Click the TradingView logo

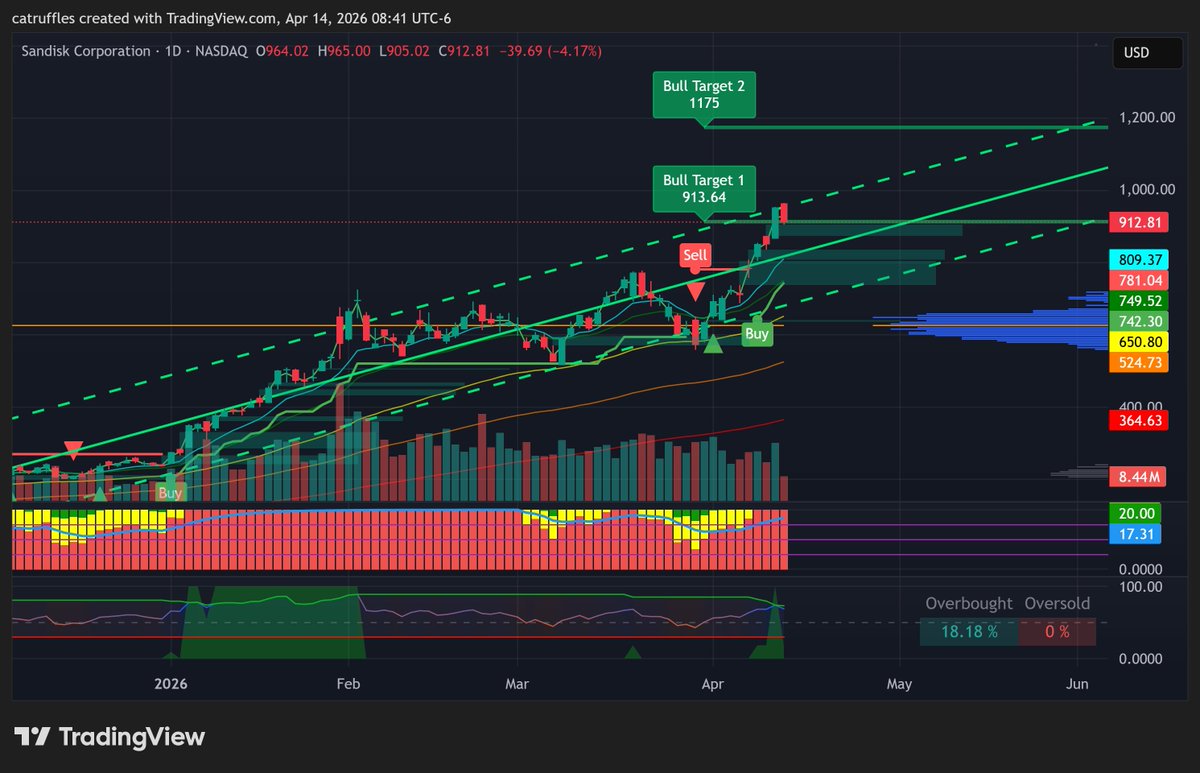tap(109, 737)
